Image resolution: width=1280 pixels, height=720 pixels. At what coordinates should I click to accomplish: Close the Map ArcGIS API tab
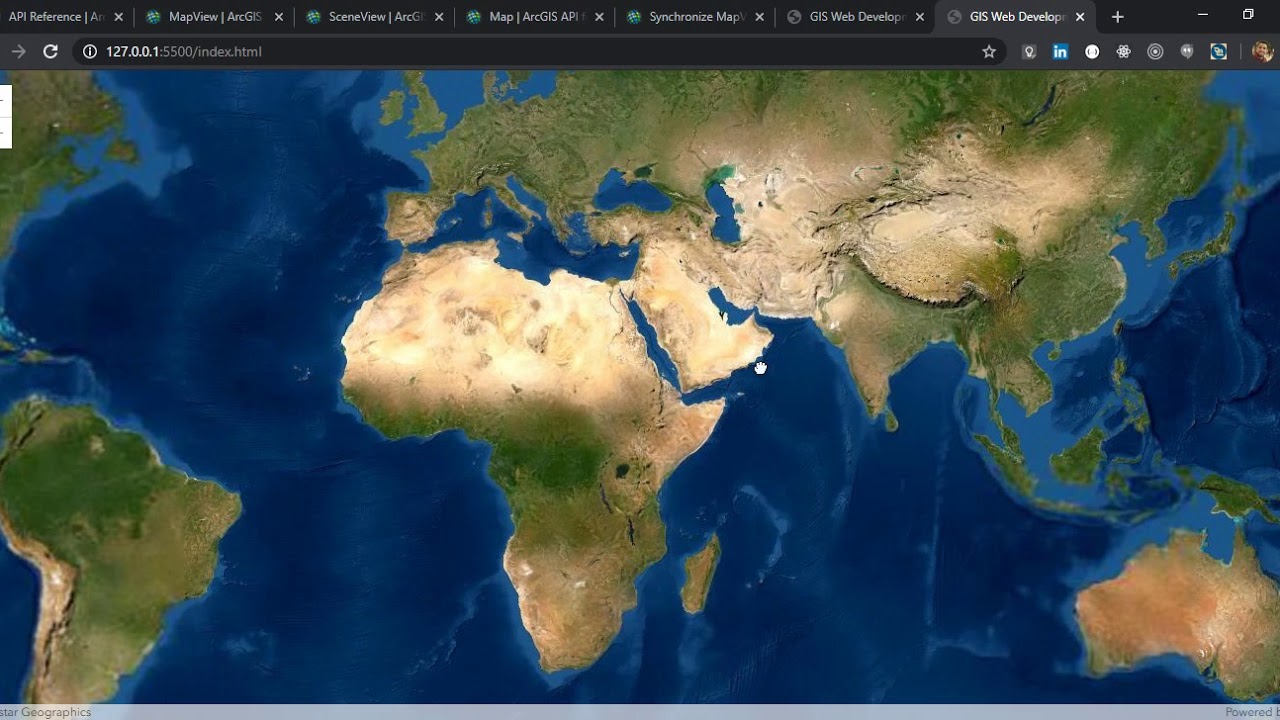point(599,17)
